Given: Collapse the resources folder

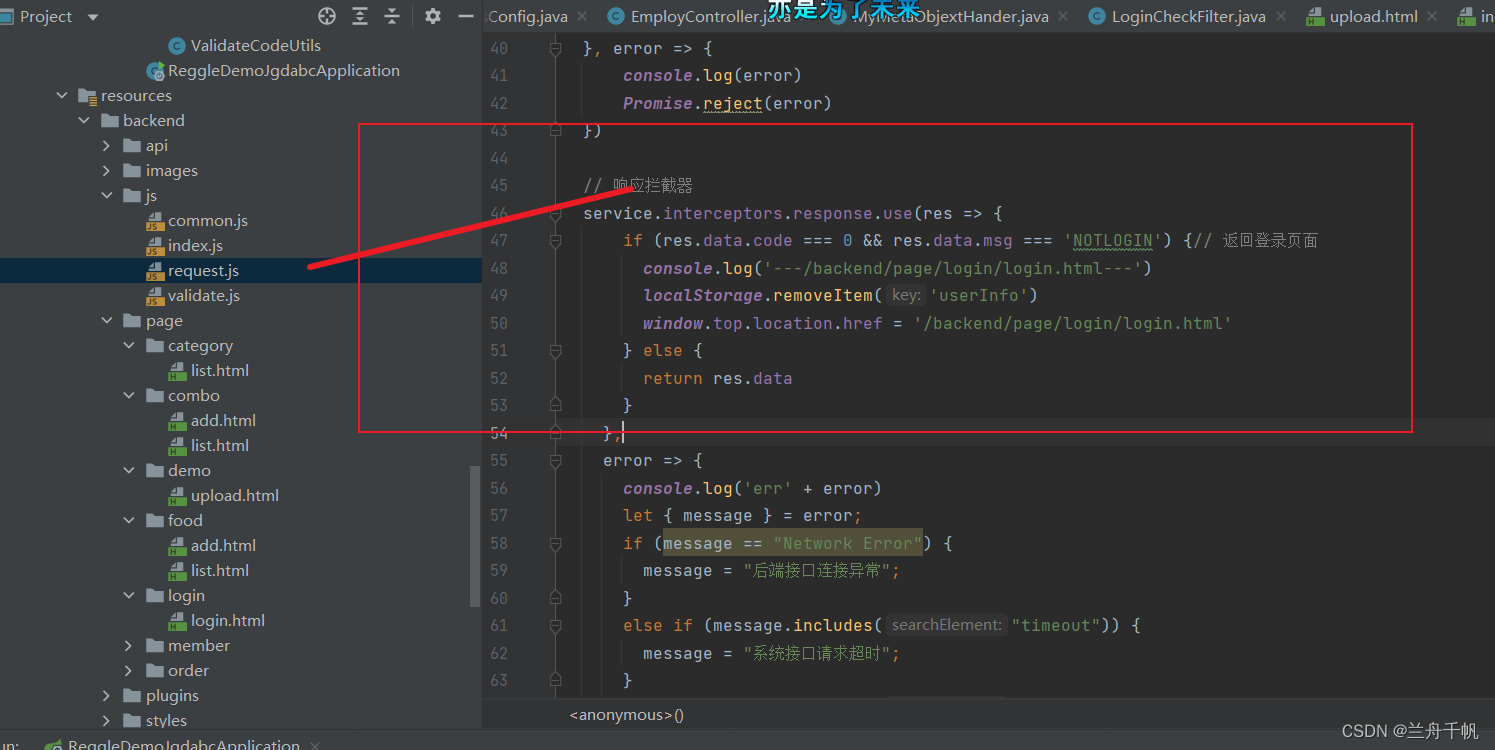Looking at the screenshot, I should point(62,96).
